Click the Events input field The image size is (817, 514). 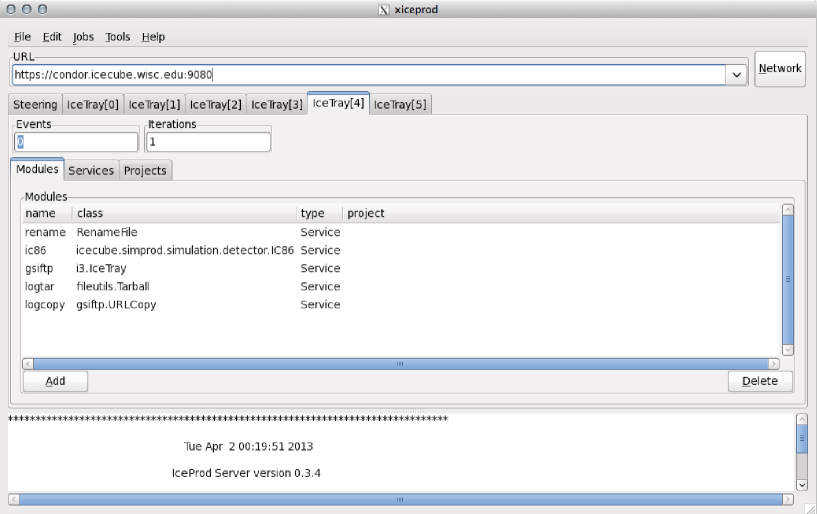[76, 142]
